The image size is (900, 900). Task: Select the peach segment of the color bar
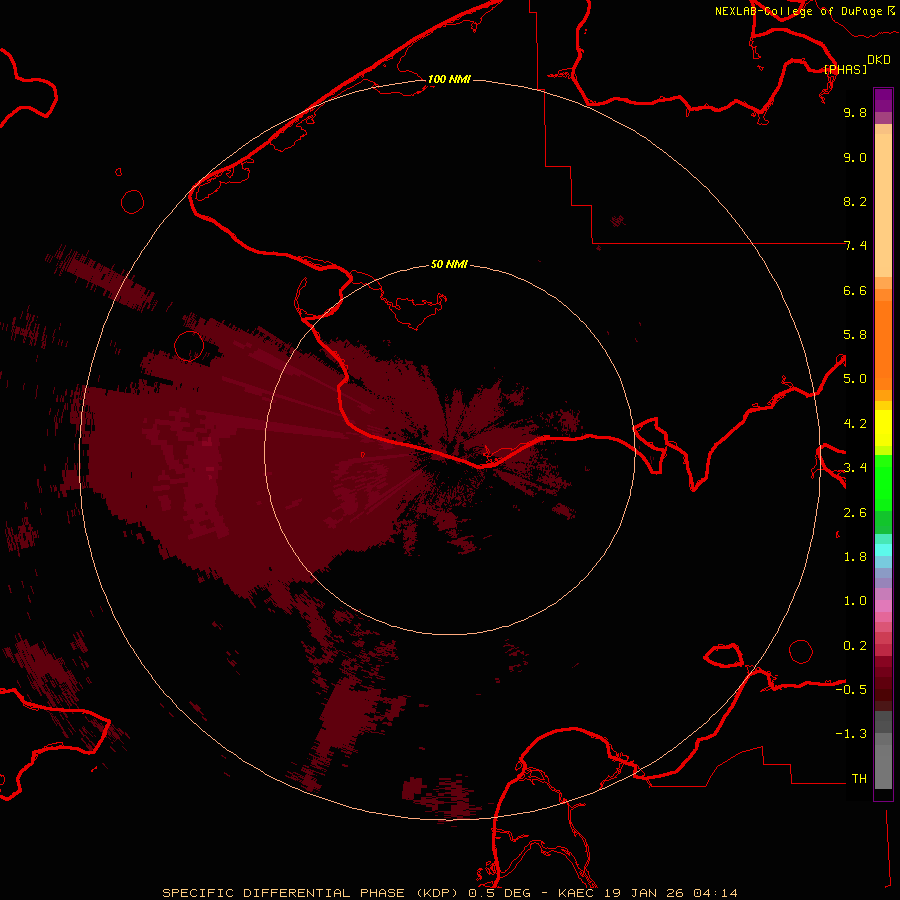883,205
